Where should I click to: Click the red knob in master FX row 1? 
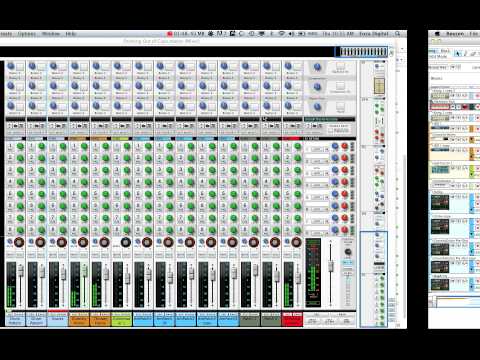coord(344,146)
